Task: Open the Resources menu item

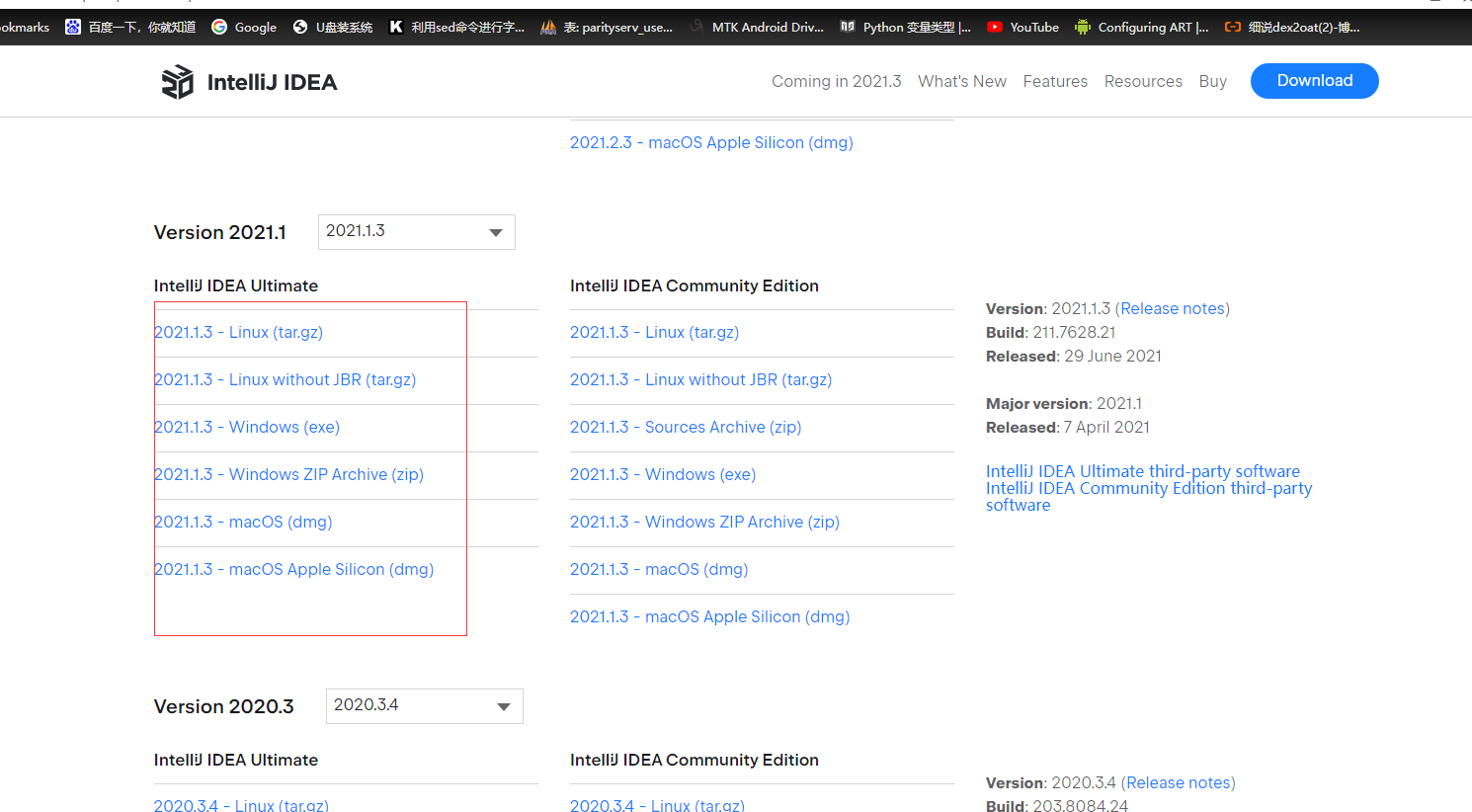Action: 1143,81
